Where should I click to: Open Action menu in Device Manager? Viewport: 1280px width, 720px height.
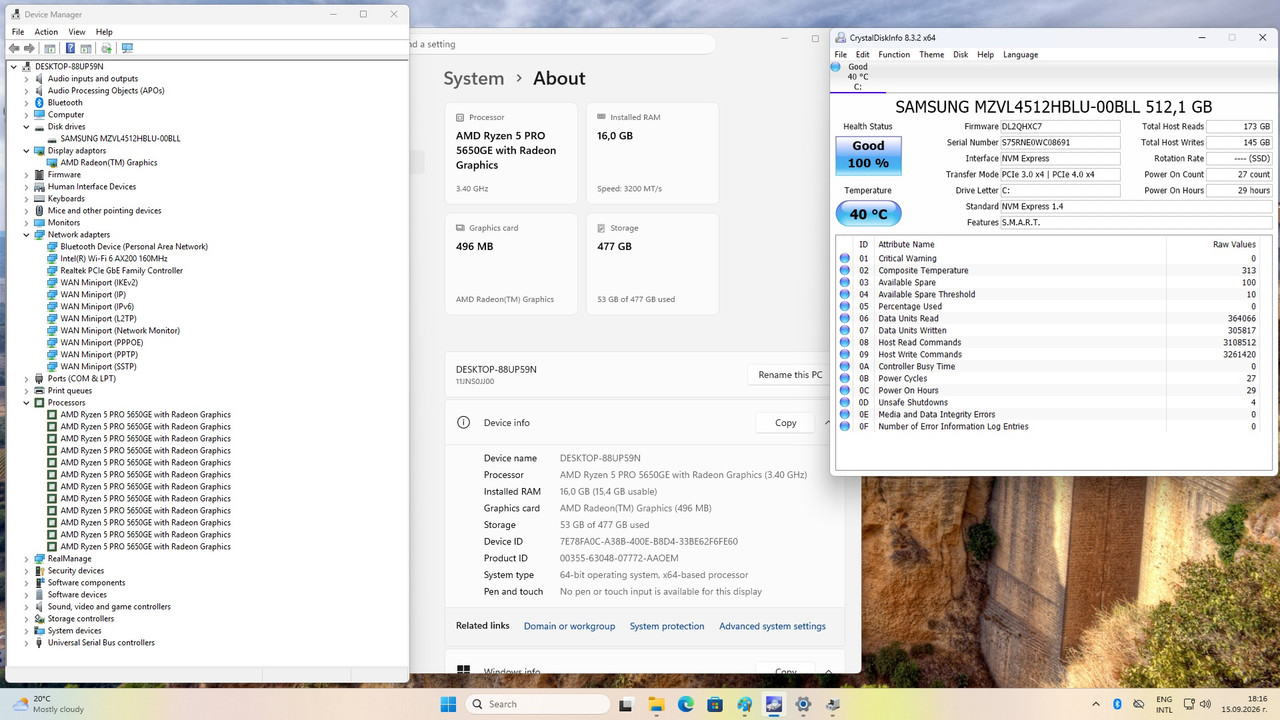click(x=46, y=32)
